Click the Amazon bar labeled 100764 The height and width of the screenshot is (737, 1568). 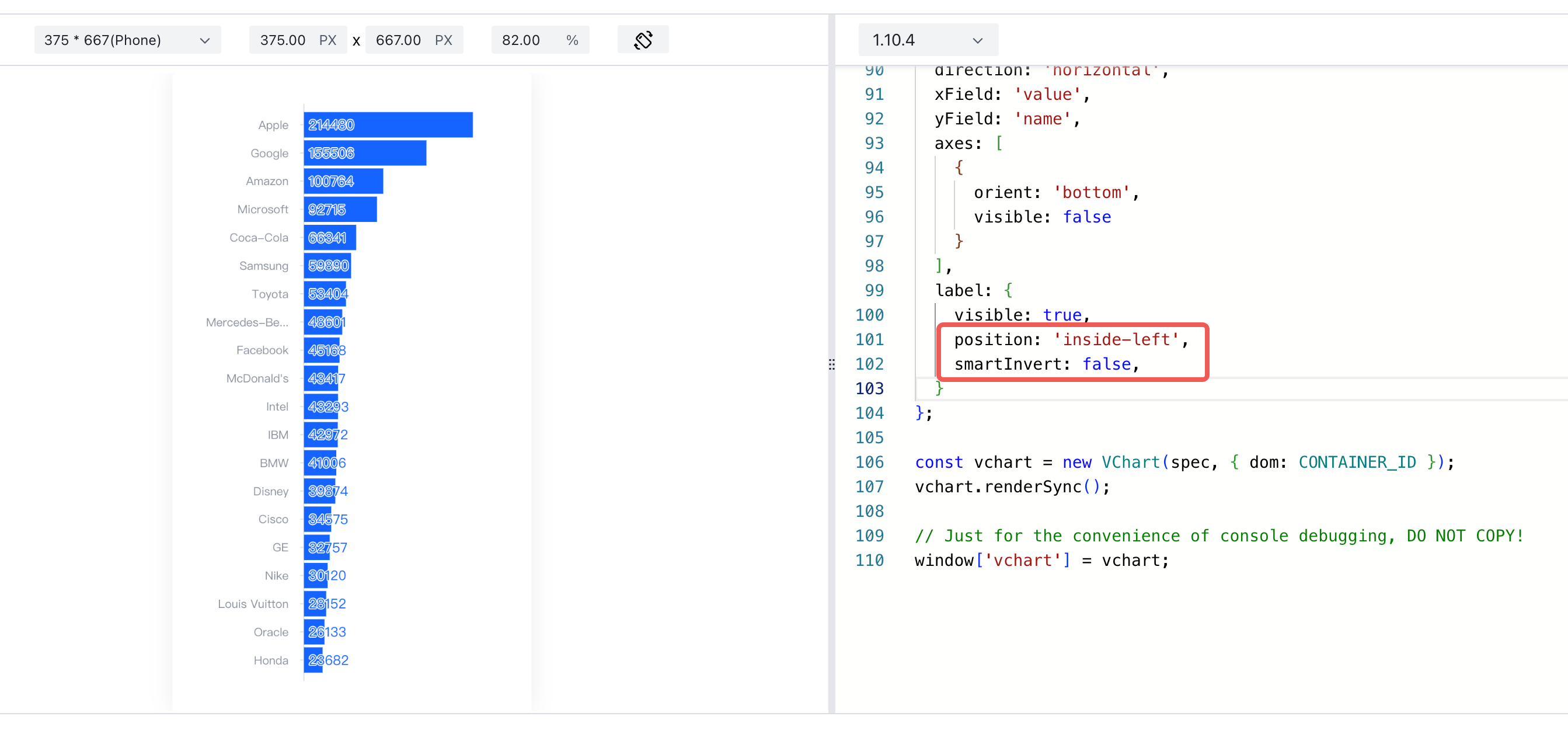tap(343, 181)
